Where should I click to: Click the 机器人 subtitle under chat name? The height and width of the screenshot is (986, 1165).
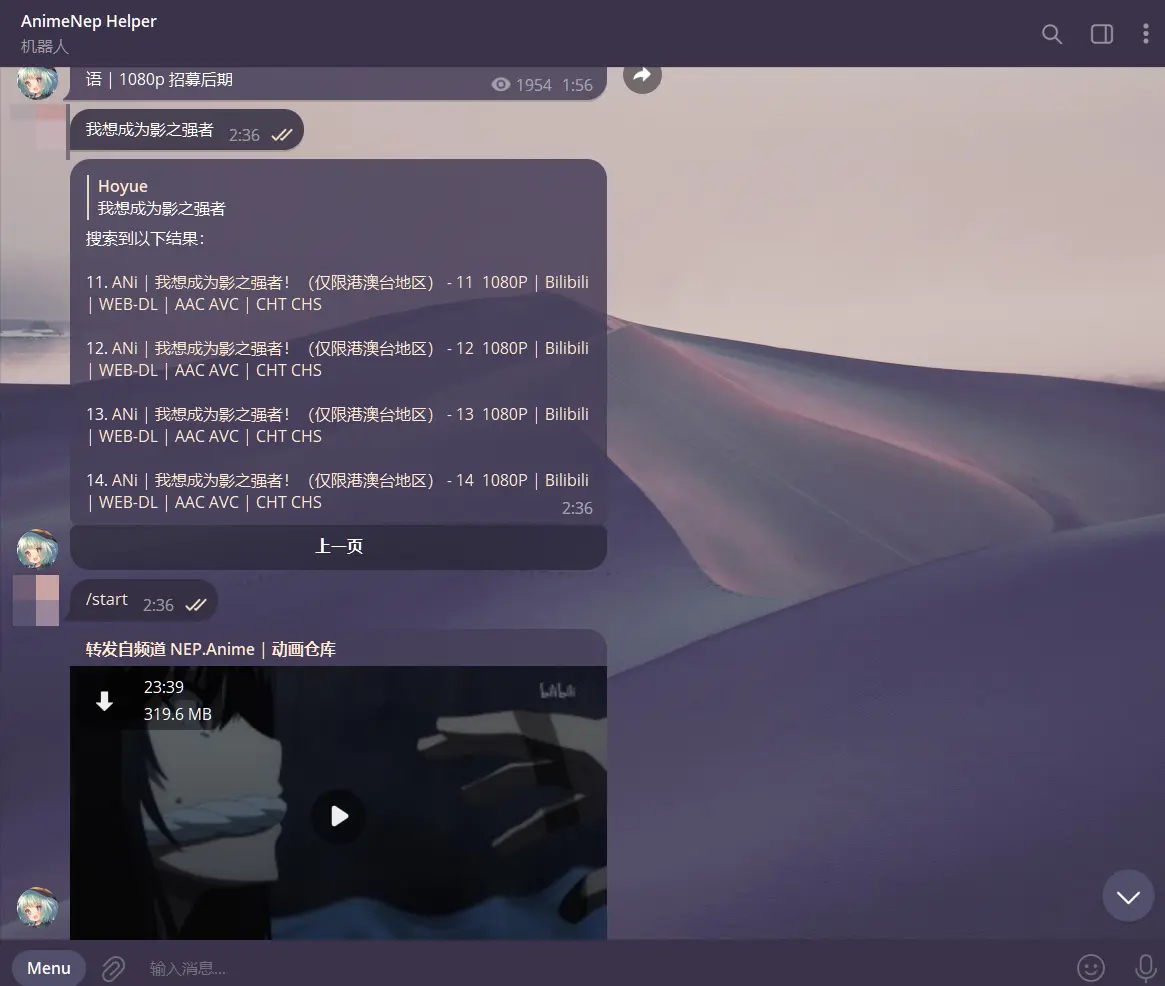pos(45,46)
